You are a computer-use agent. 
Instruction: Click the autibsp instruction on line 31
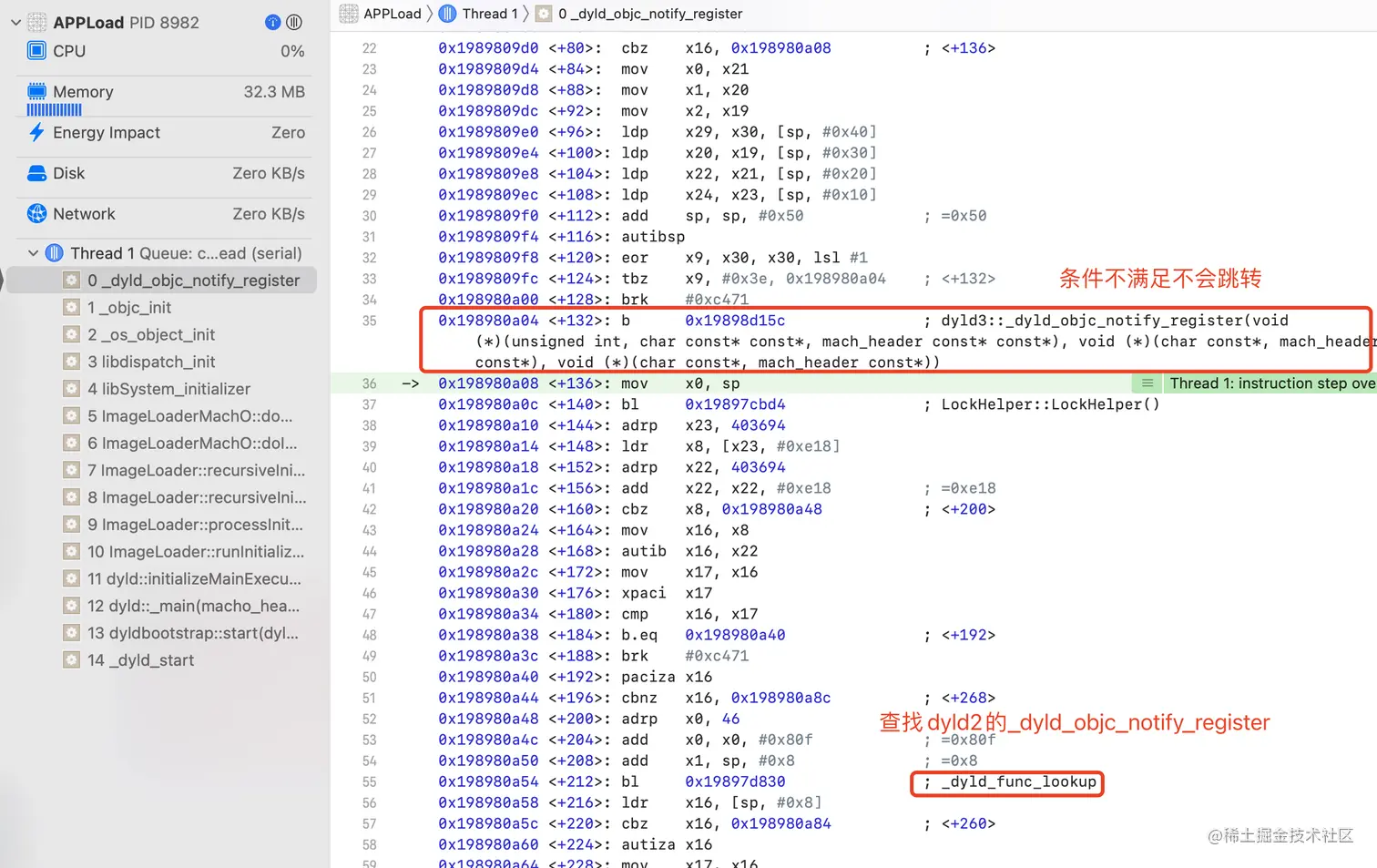point(653,237)
